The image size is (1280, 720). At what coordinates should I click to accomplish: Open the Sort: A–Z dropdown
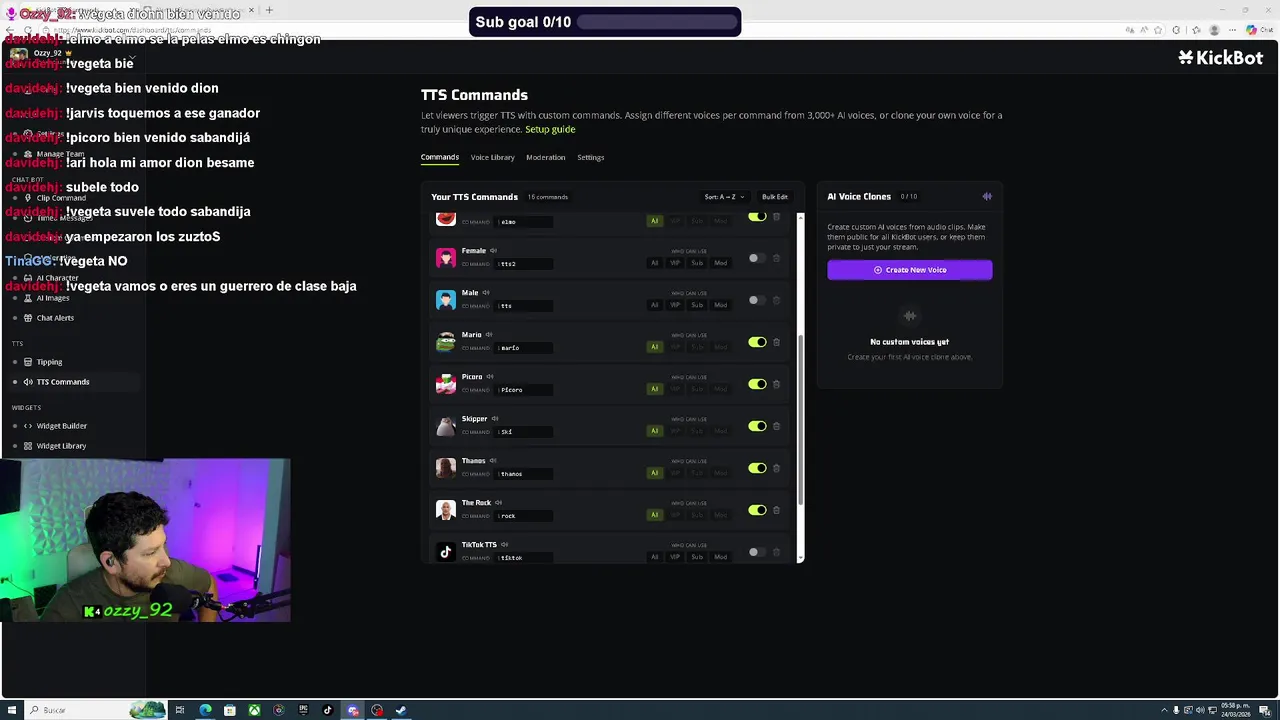pyautogui.click(x=724, y=197)
